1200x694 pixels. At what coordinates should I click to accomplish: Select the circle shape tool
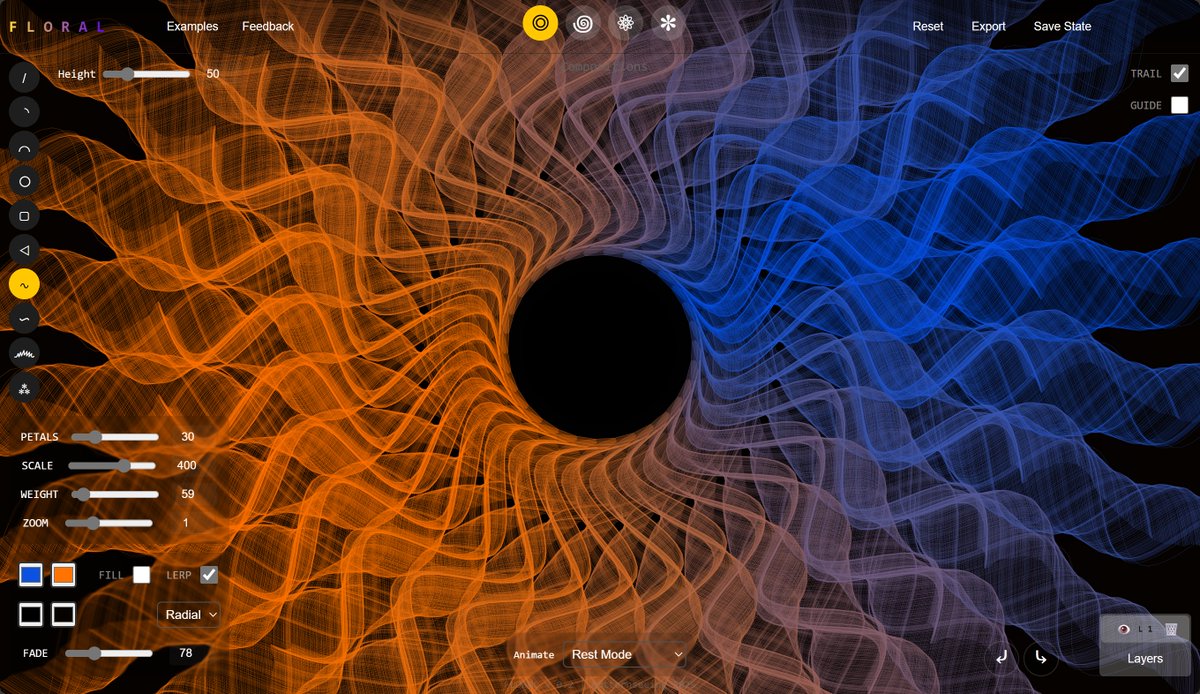coord(25,181)
